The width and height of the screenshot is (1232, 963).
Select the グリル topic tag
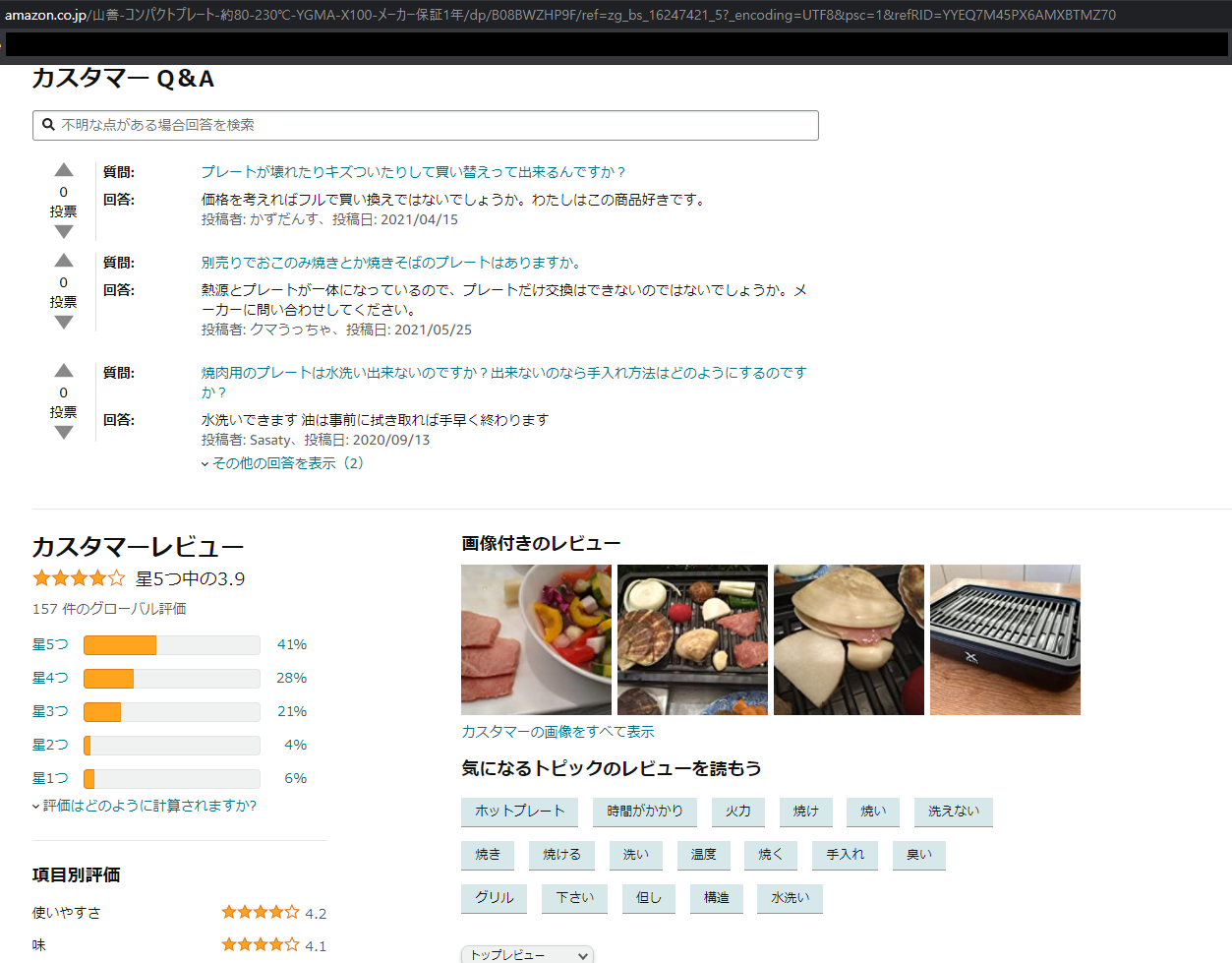(x=495, y=898)
